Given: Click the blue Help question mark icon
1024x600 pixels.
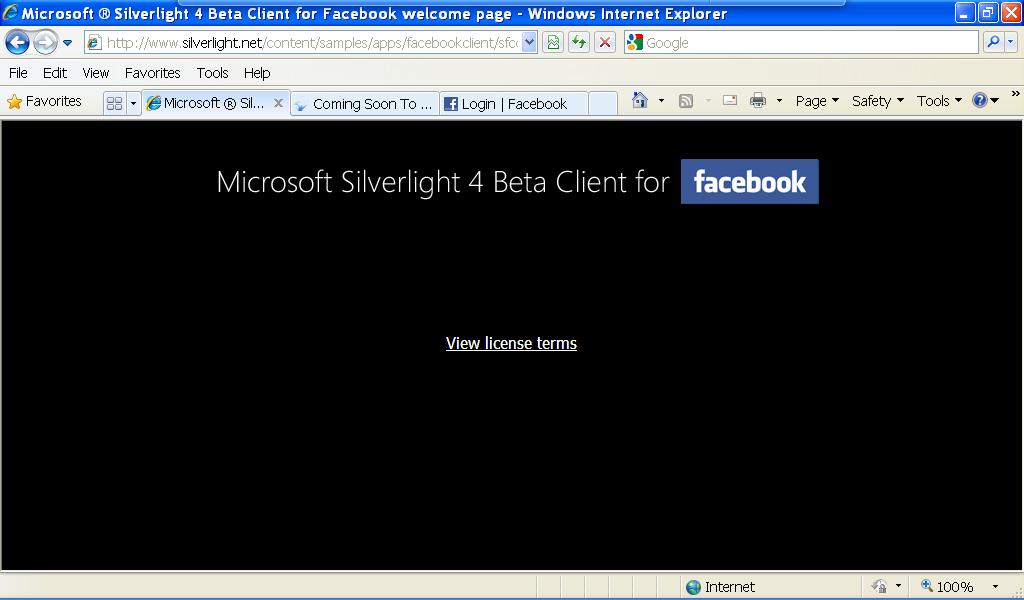Looking at the screenshot, I should pyautogui.click(x=980, y=101).
